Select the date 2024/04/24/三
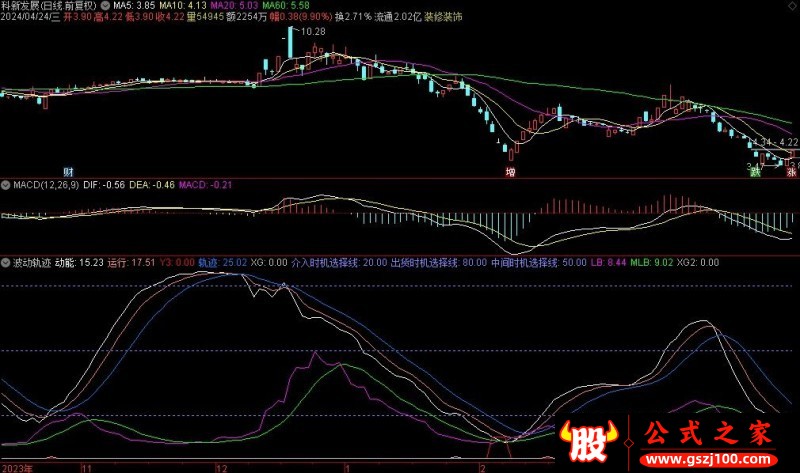The height and width of the screenshot is (473, 800). tap(31, 17)
